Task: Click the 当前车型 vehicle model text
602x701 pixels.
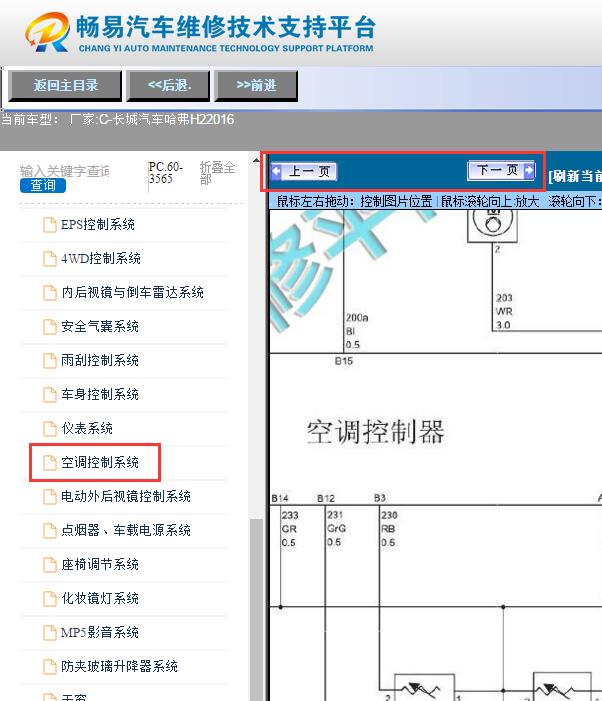Action: 117,119
